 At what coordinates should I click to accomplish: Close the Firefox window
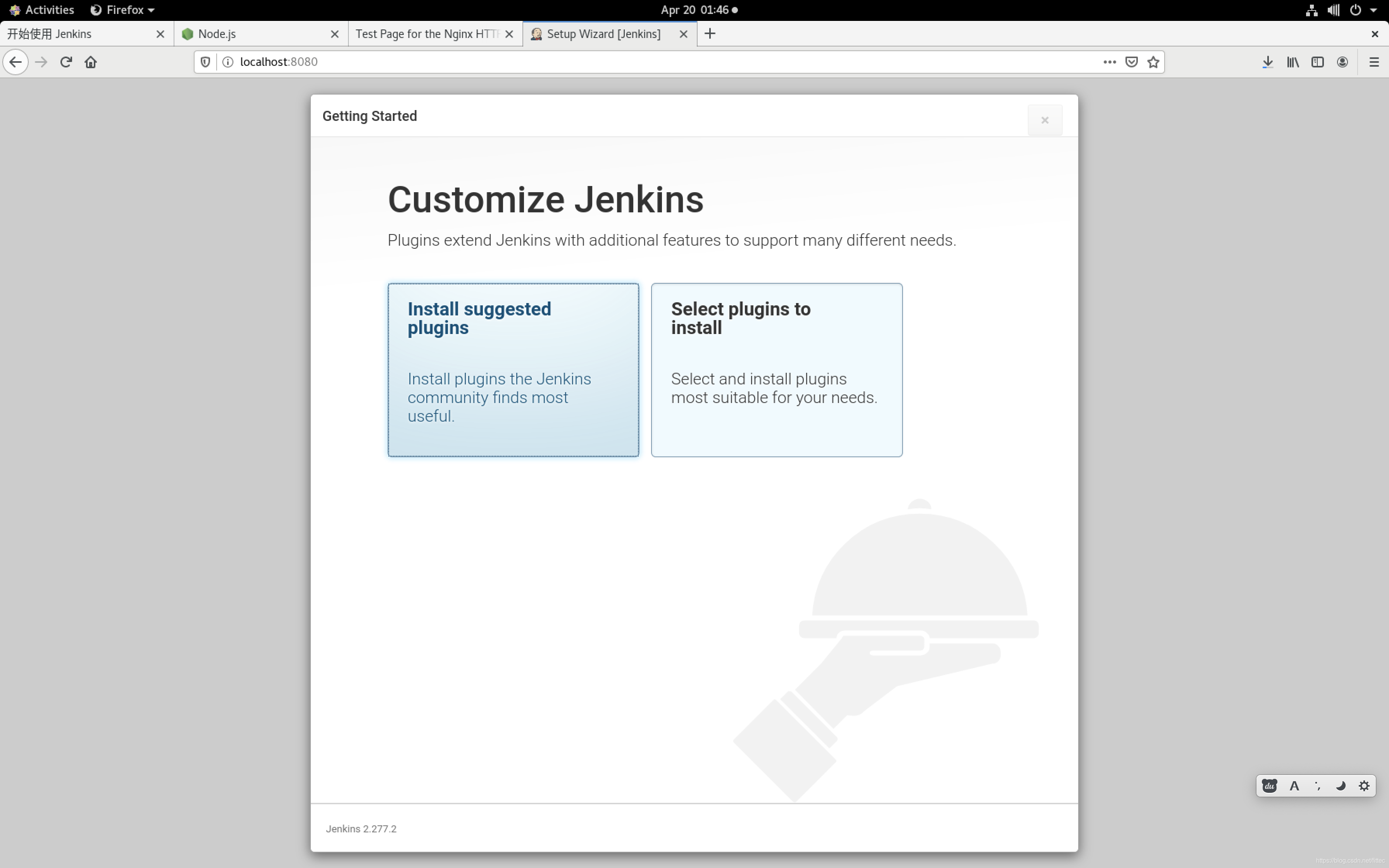[1375, 34]
